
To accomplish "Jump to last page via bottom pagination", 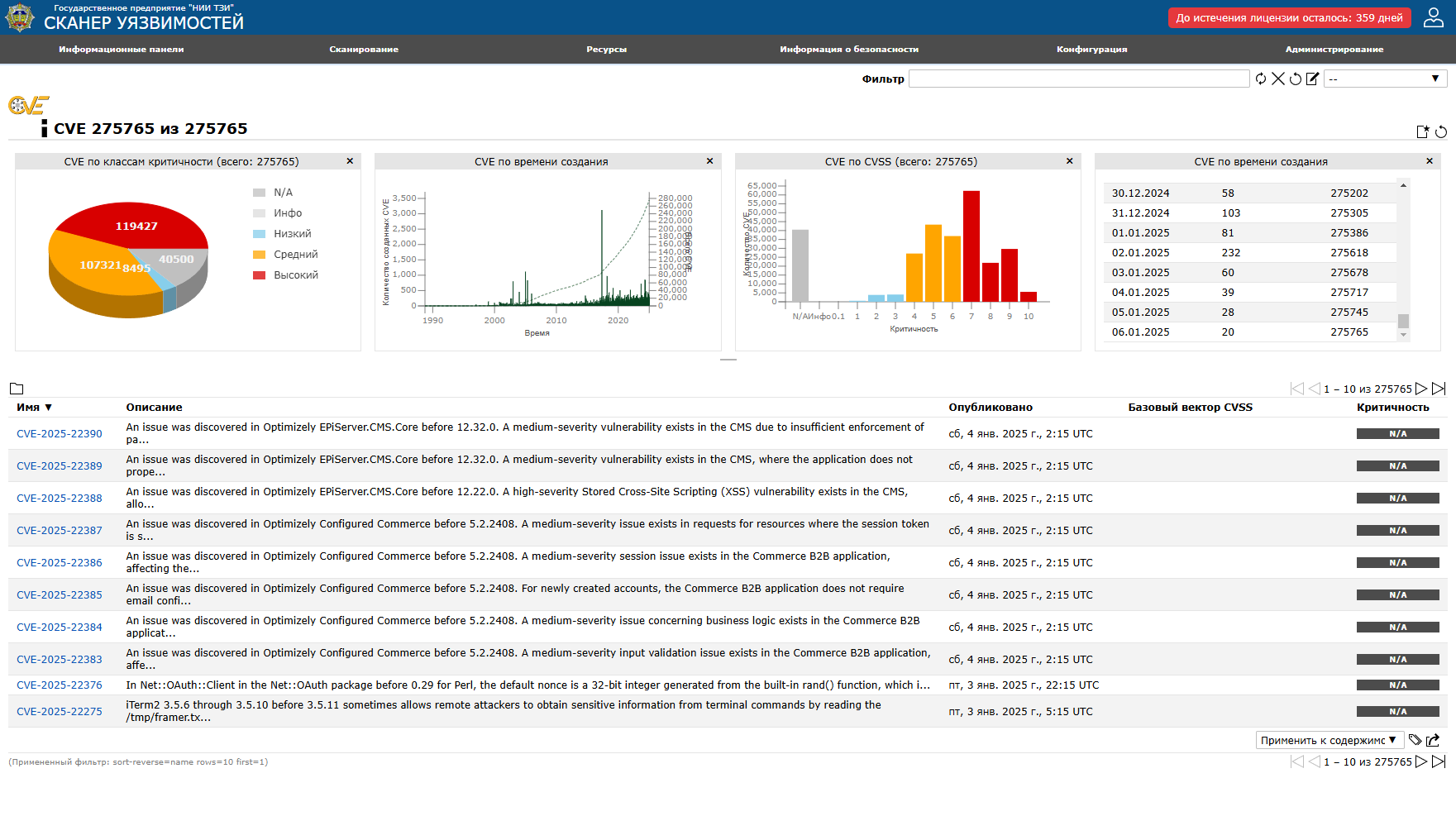I will [1439, 761].
